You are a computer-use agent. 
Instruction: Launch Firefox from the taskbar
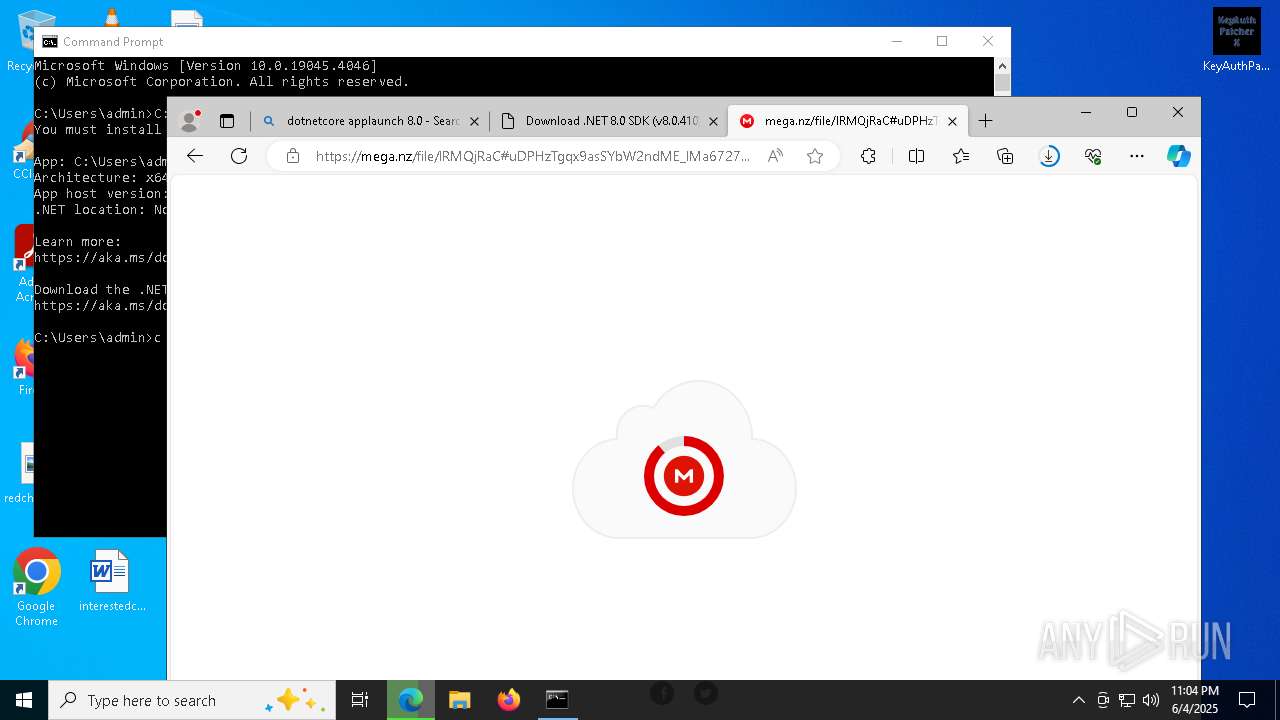(508, 700)
